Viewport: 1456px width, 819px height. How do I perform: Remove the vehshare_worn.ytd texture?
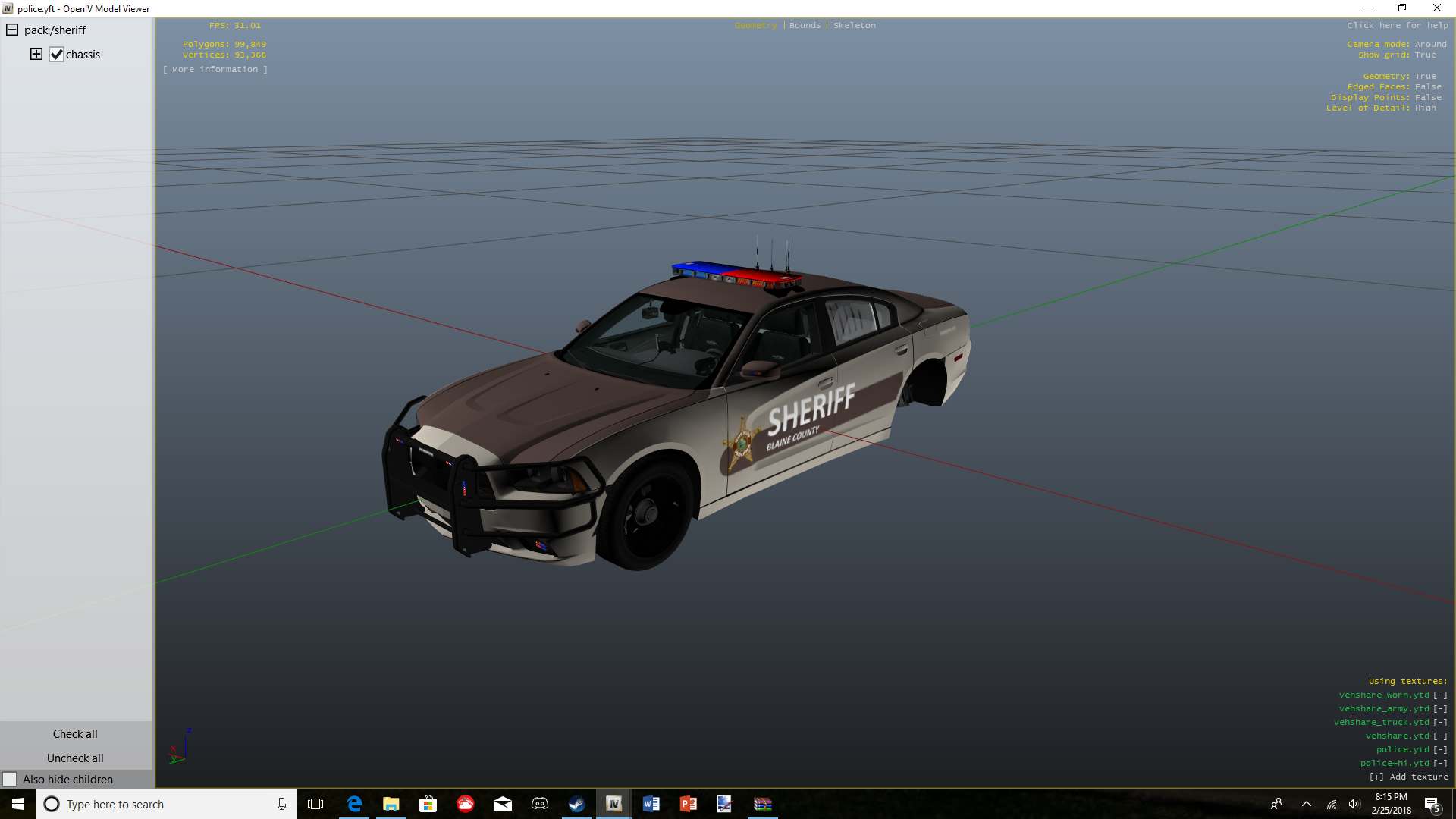(1439, 695)
